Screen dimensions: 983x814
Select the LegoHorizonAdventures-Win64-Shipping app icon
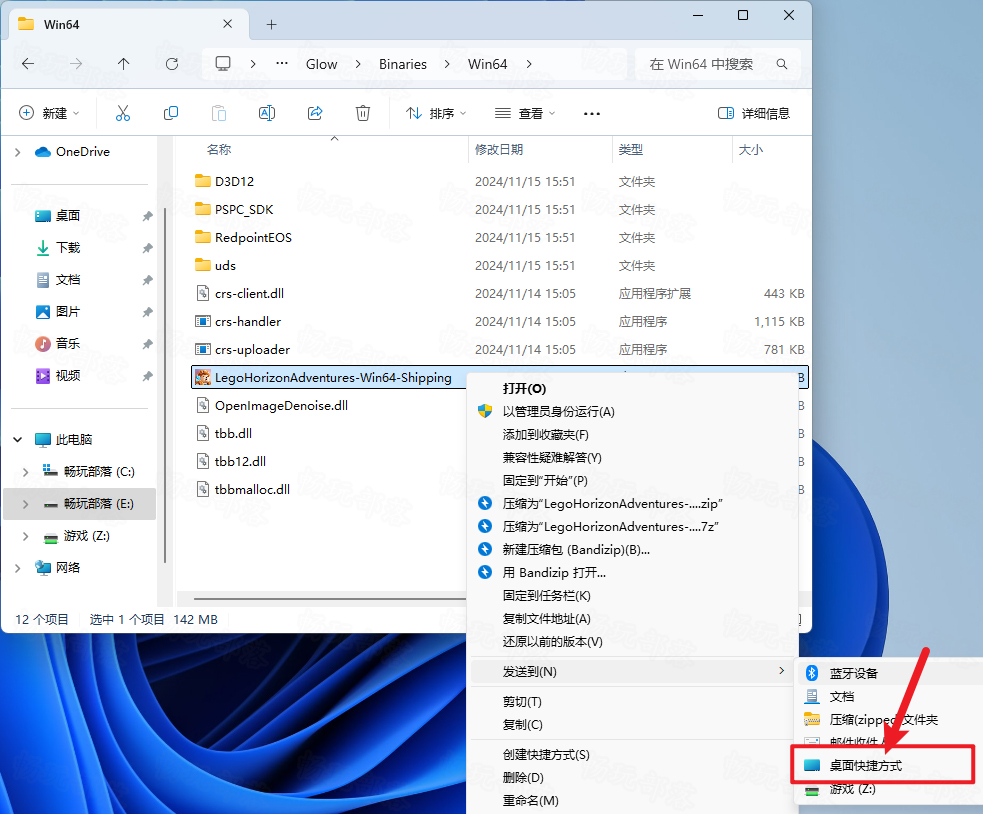(202, 378)
